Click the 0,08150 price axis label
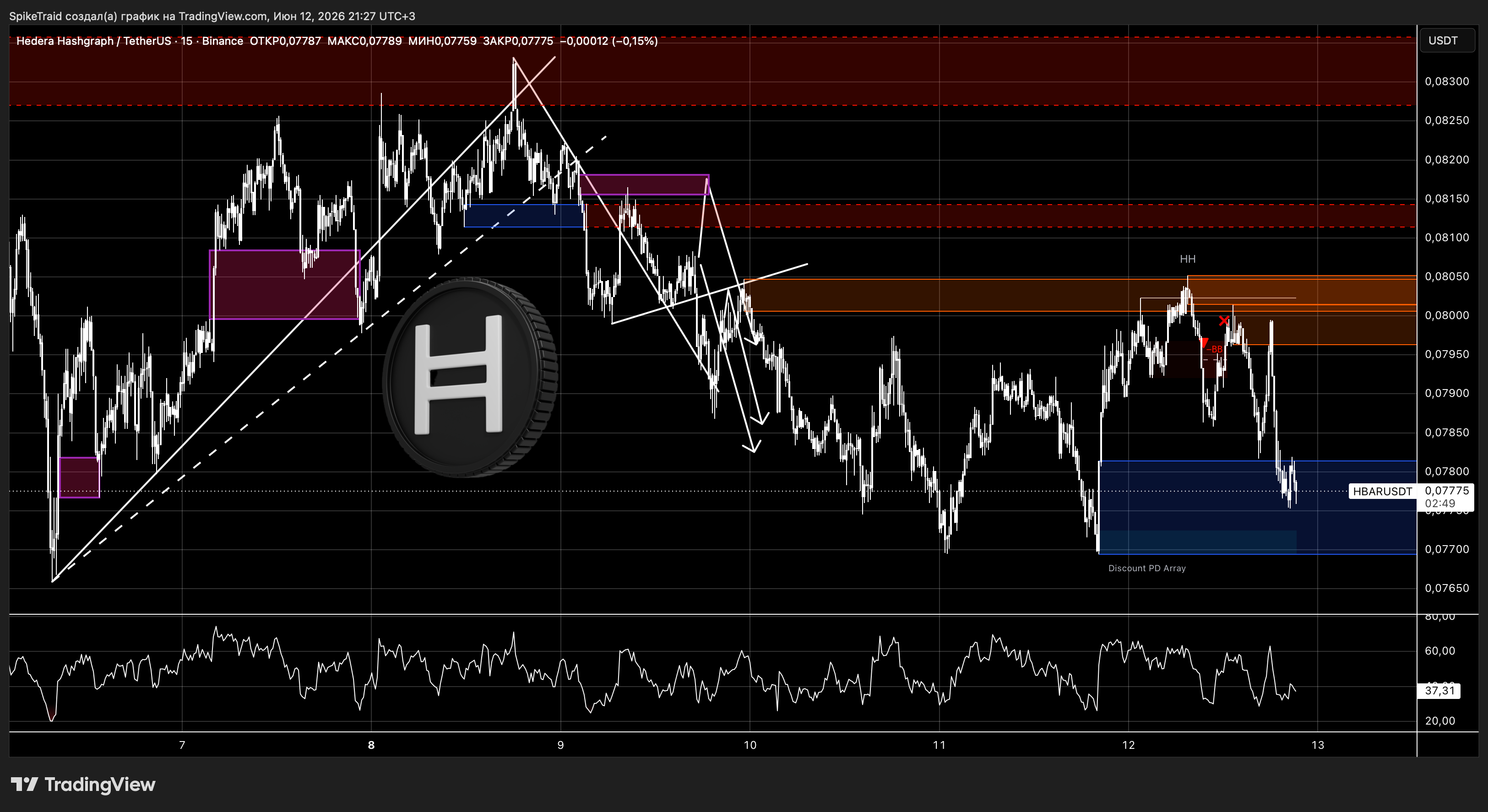The width and height of the screenshot is (1488, 812). [1446, 199]
